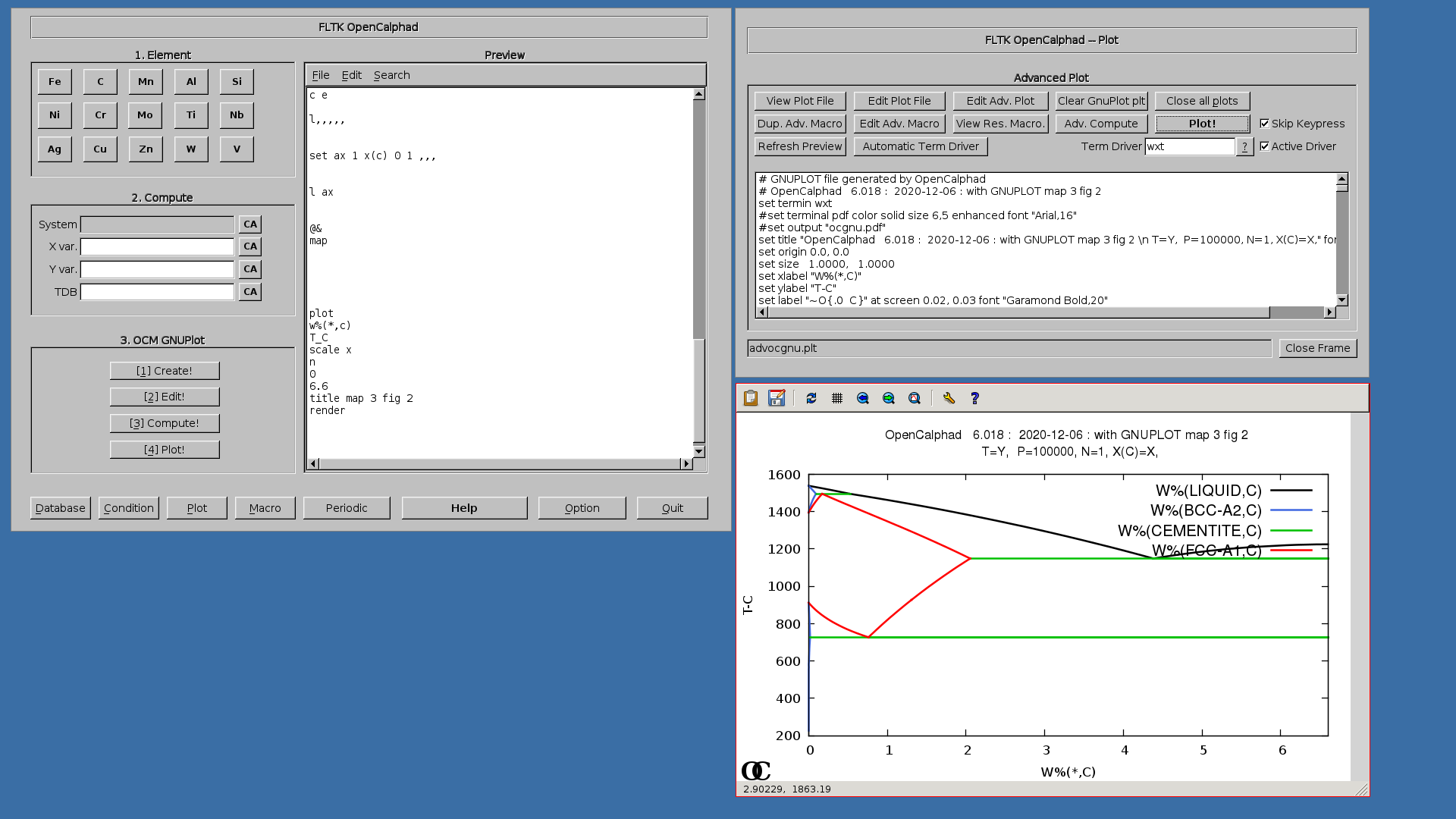Copy the plot to the clipboard
Viewport: 1456px width, 819px height.
751,398
